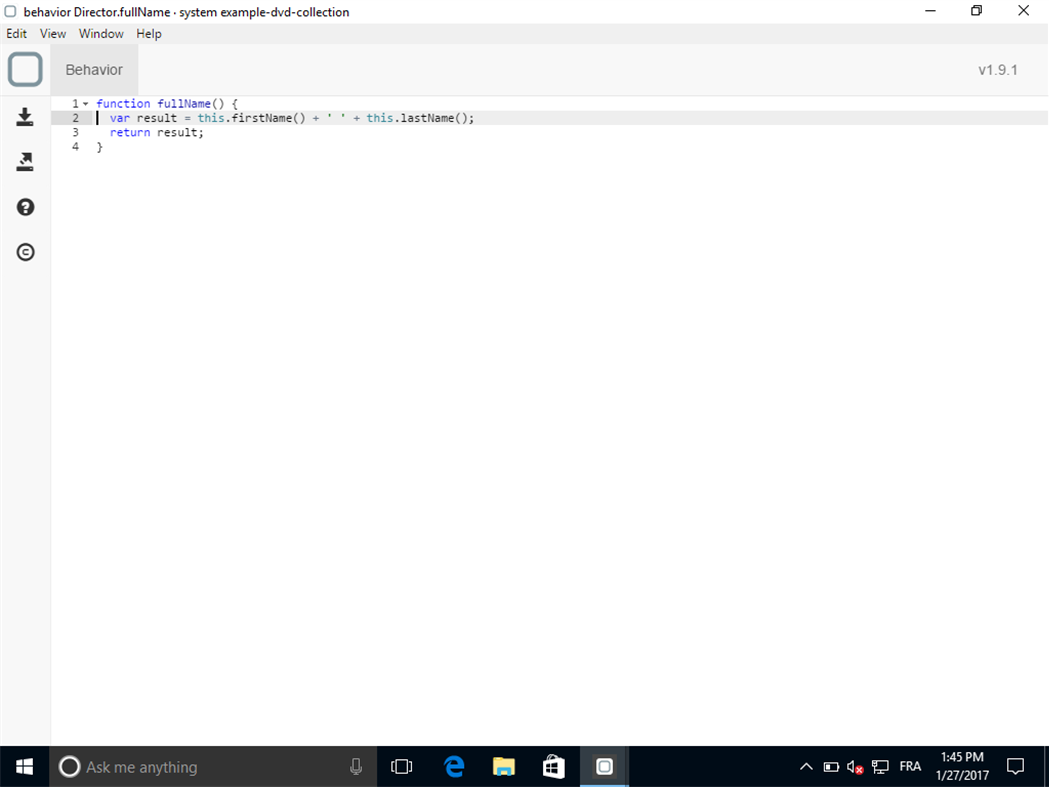Open the FRA language switcher
1049x787 pixels.
pos(910,766)
